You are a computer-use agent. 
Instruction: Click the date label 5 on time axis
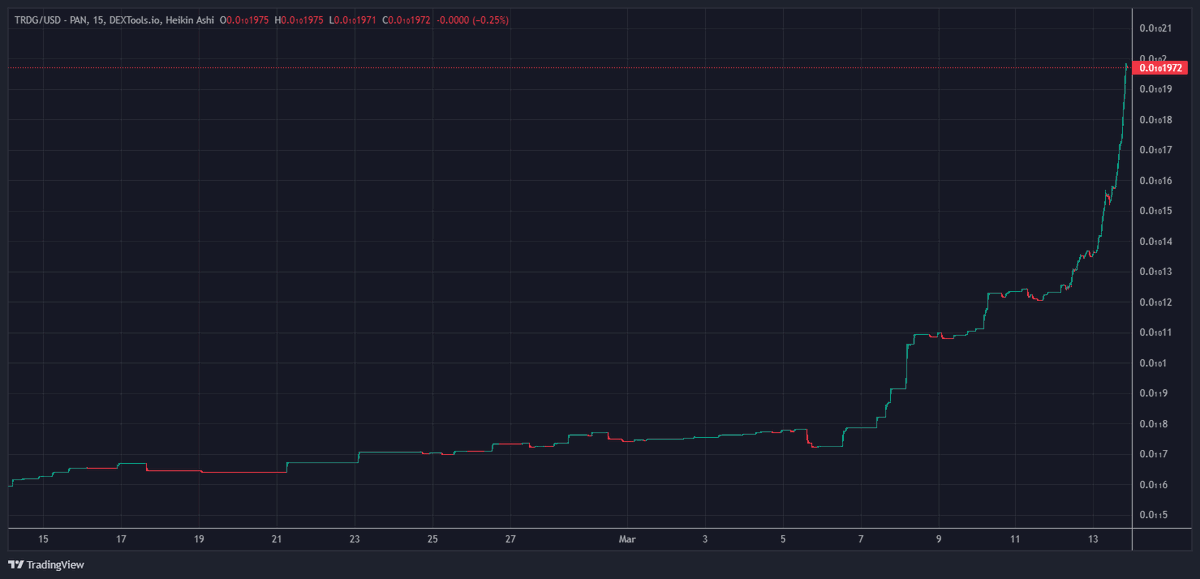tap(783, 538)
